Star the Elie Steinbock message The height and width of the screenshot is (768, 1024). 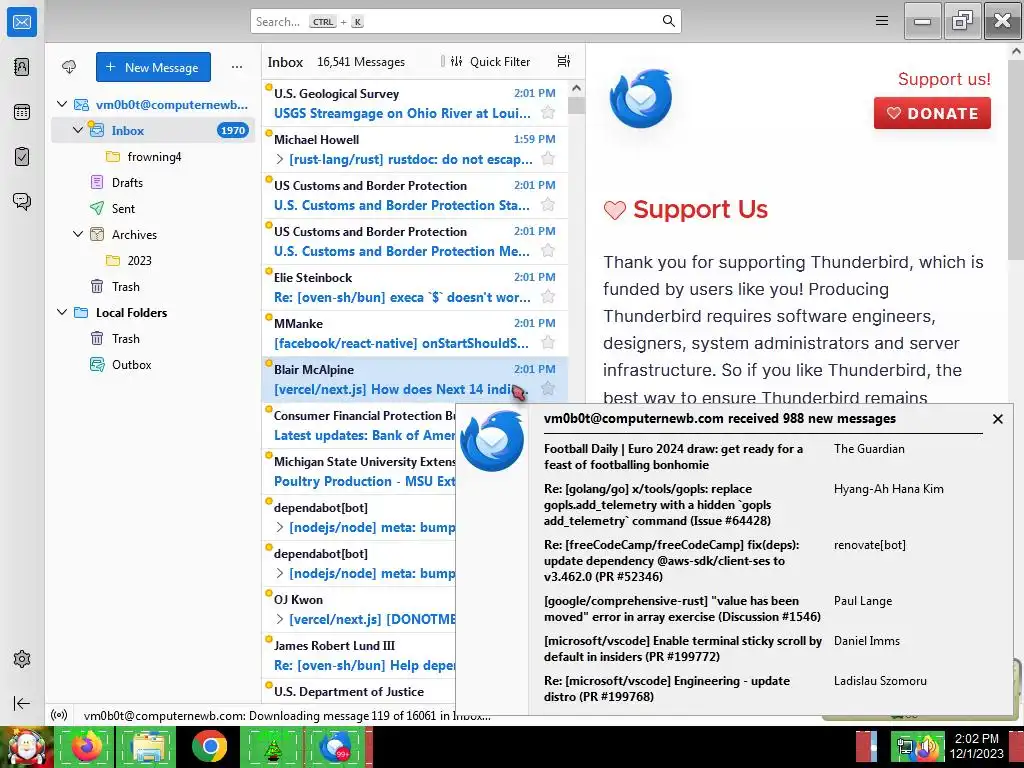coord(548,296)
